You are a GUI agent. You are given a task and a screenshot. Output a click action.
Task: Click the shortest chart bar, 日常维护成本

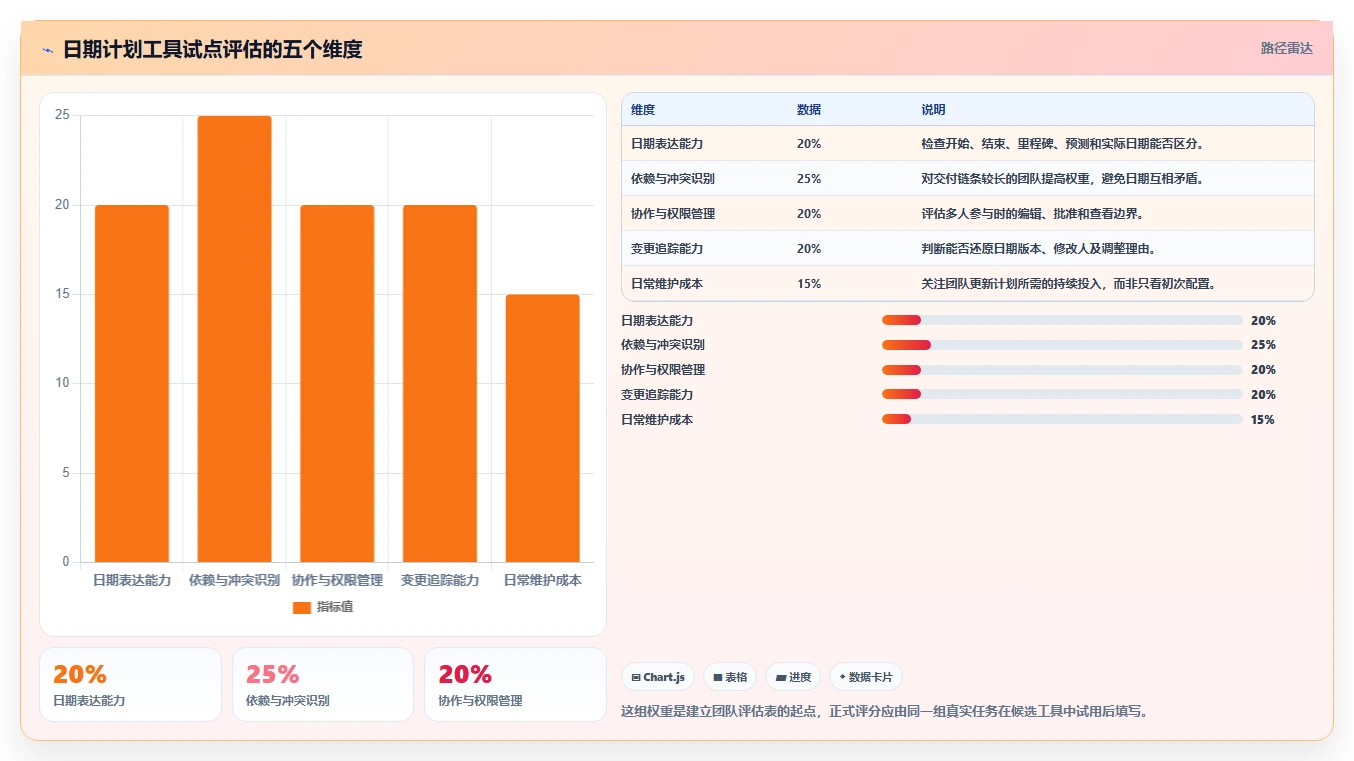point(542,428)
